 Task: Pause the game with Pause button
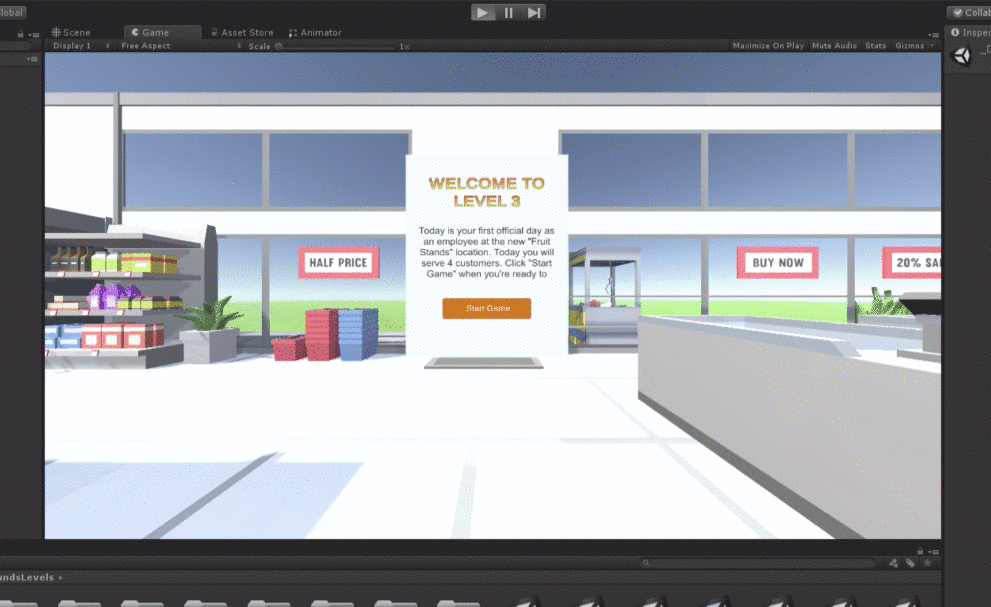[x=509, y=13]
